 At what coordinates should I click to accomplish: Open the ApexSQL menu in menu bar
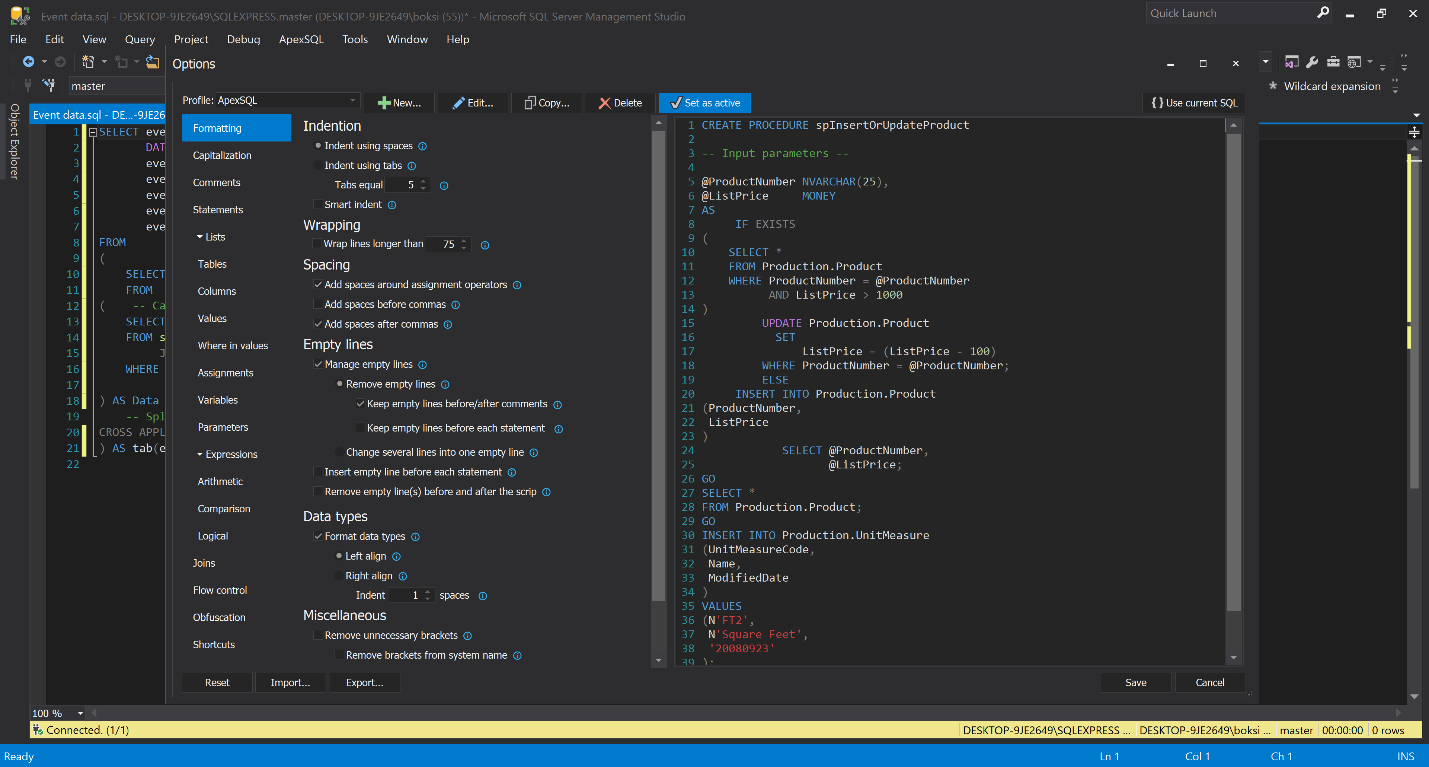pos(301,39)
